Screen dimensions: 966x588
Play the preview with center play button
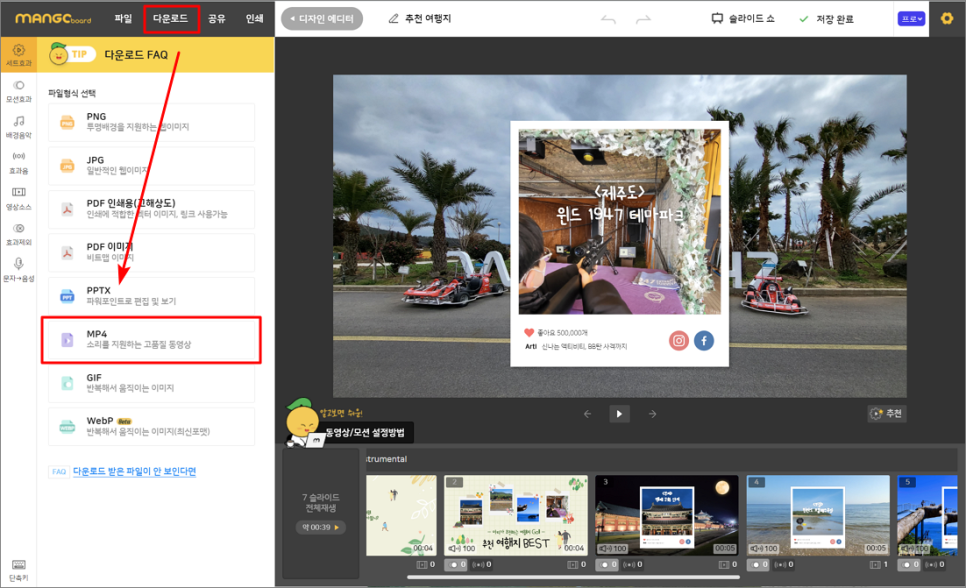(619, 414)
